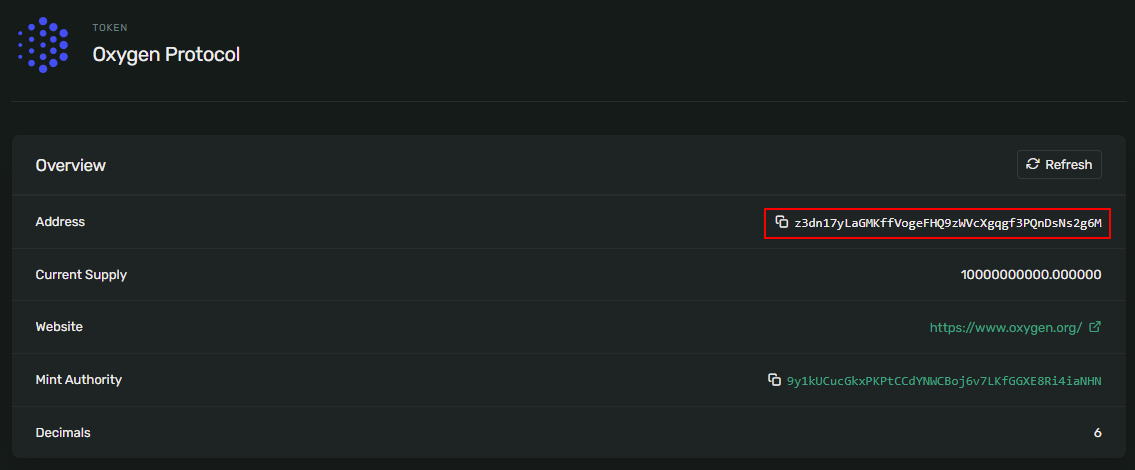1135x470 pixels.
Task: Click the Oxygen Protocol title text
Action: tap(166, 55)
